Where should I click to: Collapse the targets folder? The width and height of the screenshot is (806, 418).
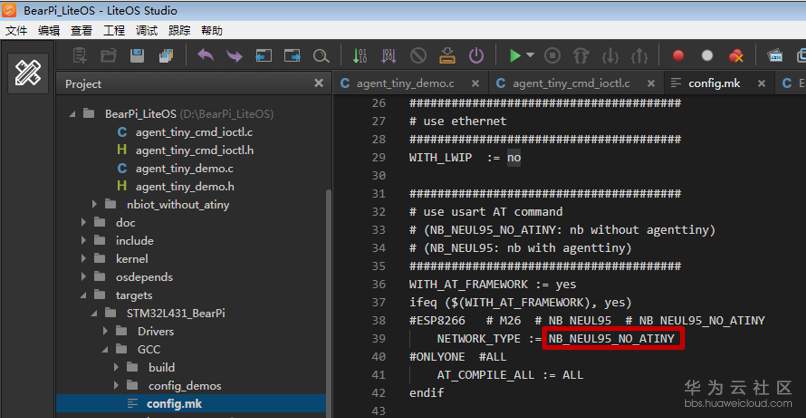click(x=83, y=296)
